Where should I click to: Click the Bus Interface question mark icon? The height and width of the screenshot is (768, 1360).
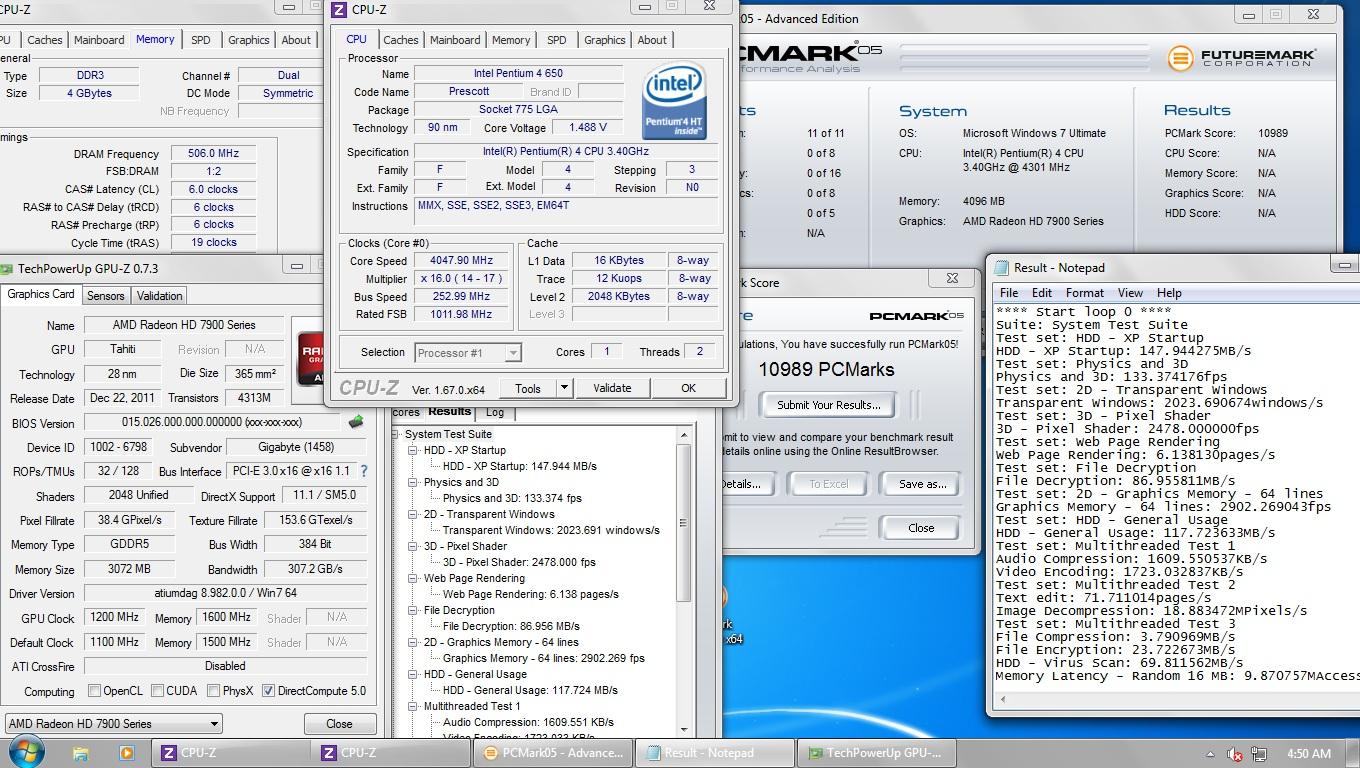364,471
